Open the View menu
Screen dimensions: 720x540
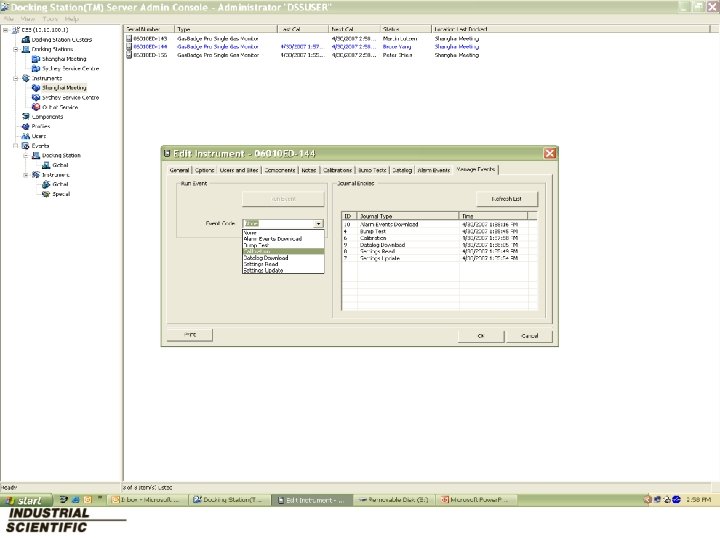pos(28,19)
